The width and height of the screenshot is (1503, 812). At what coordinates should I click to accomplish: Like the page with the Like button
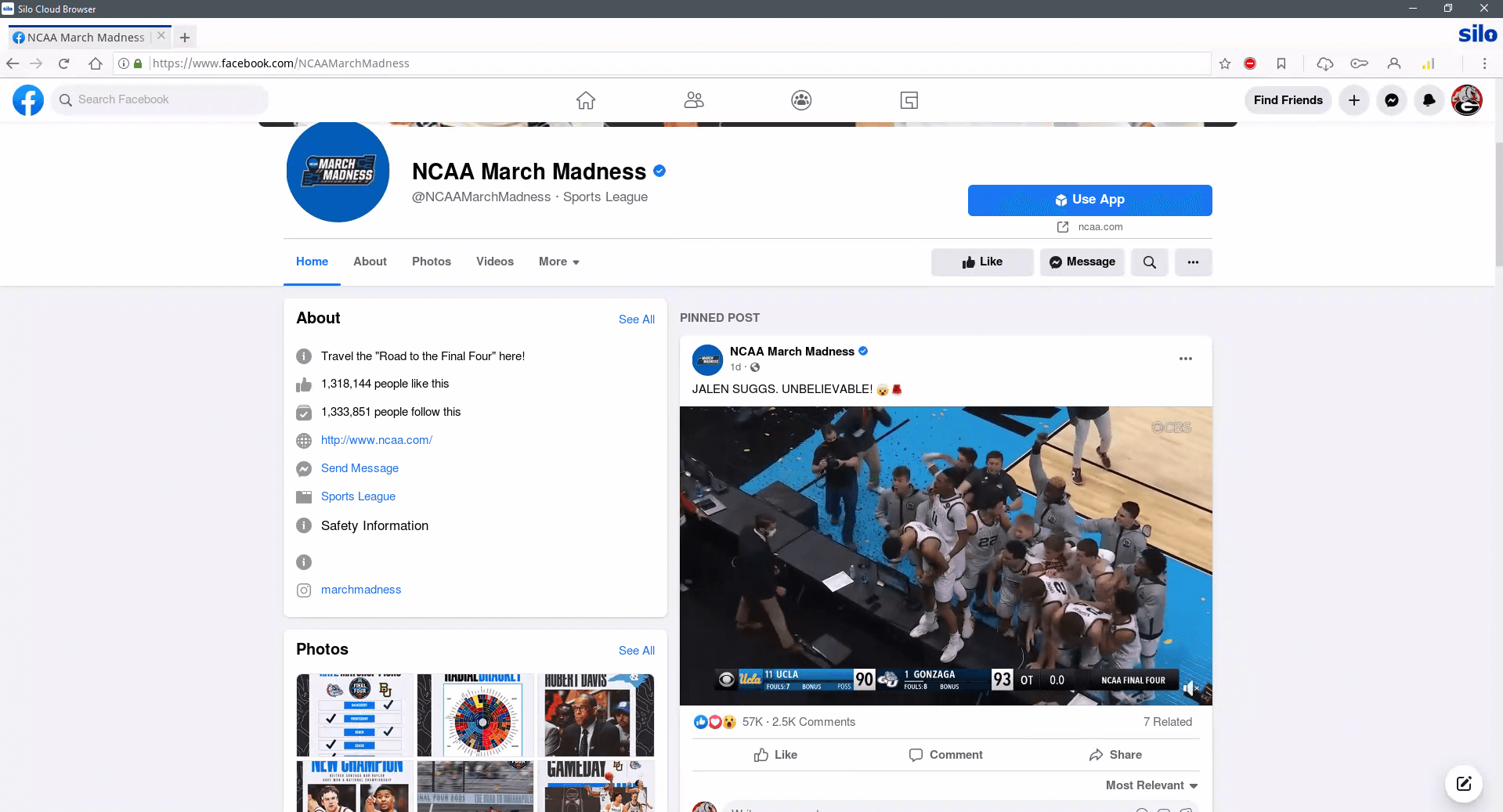coord(982,262)
